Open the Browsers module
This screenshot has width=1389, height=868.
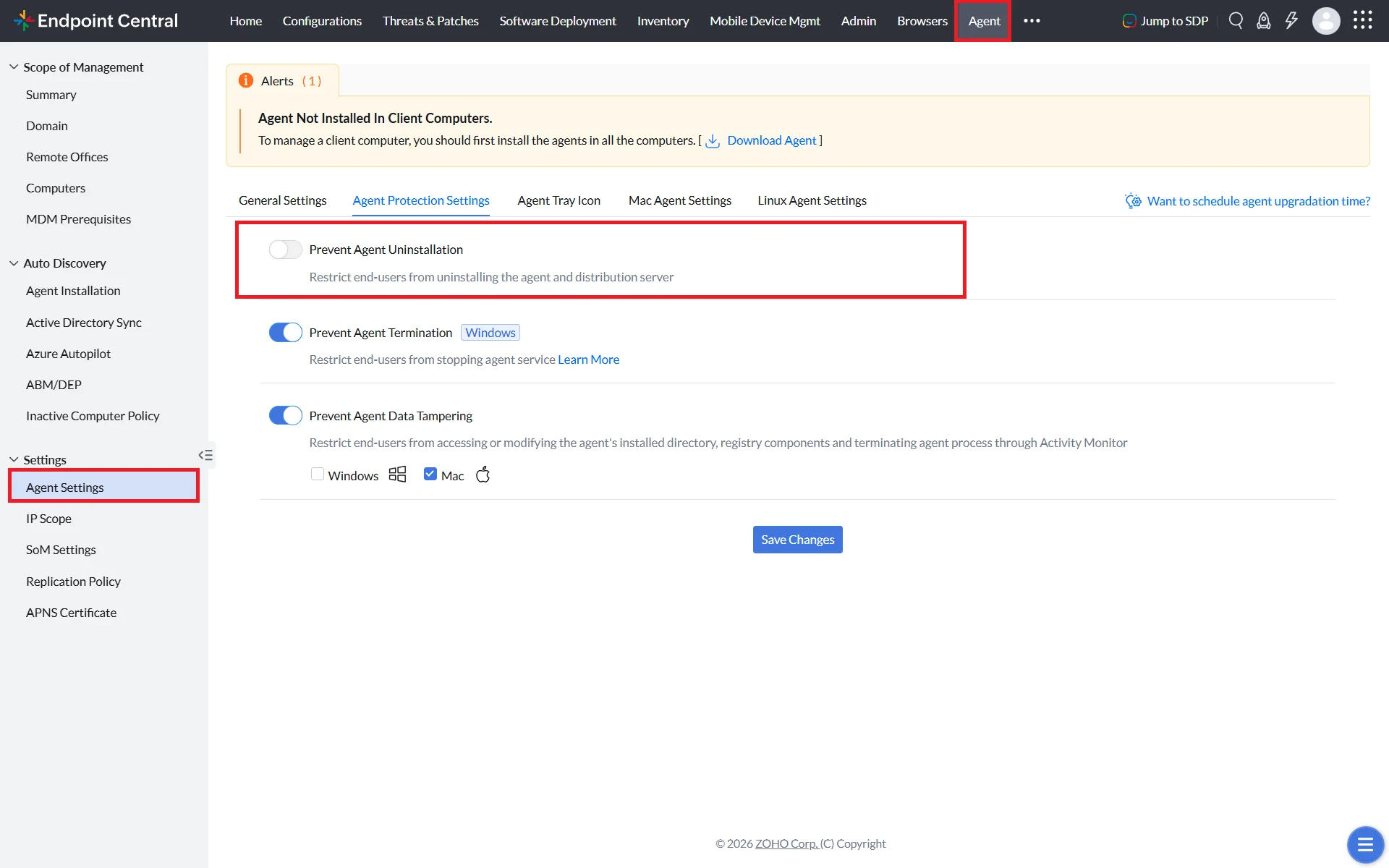(x=922, y=21)
